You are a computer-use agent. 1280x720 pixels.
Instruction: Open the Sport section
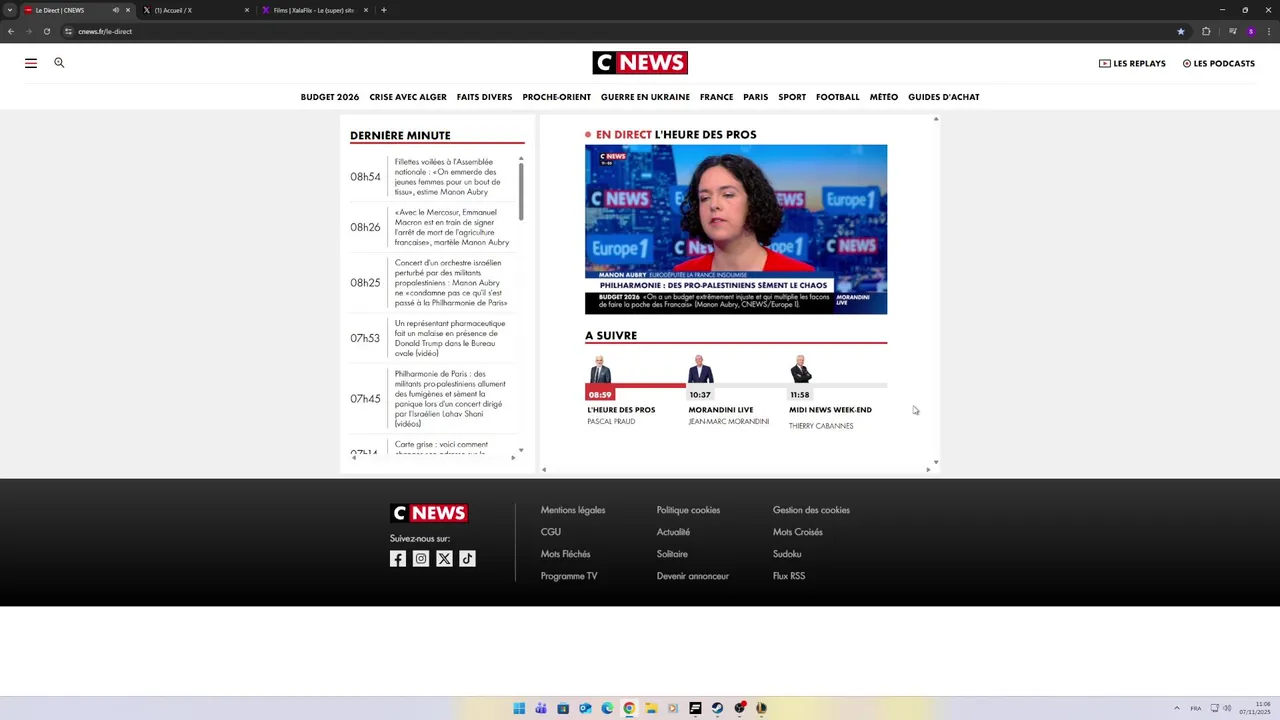[x=792, y=97]
